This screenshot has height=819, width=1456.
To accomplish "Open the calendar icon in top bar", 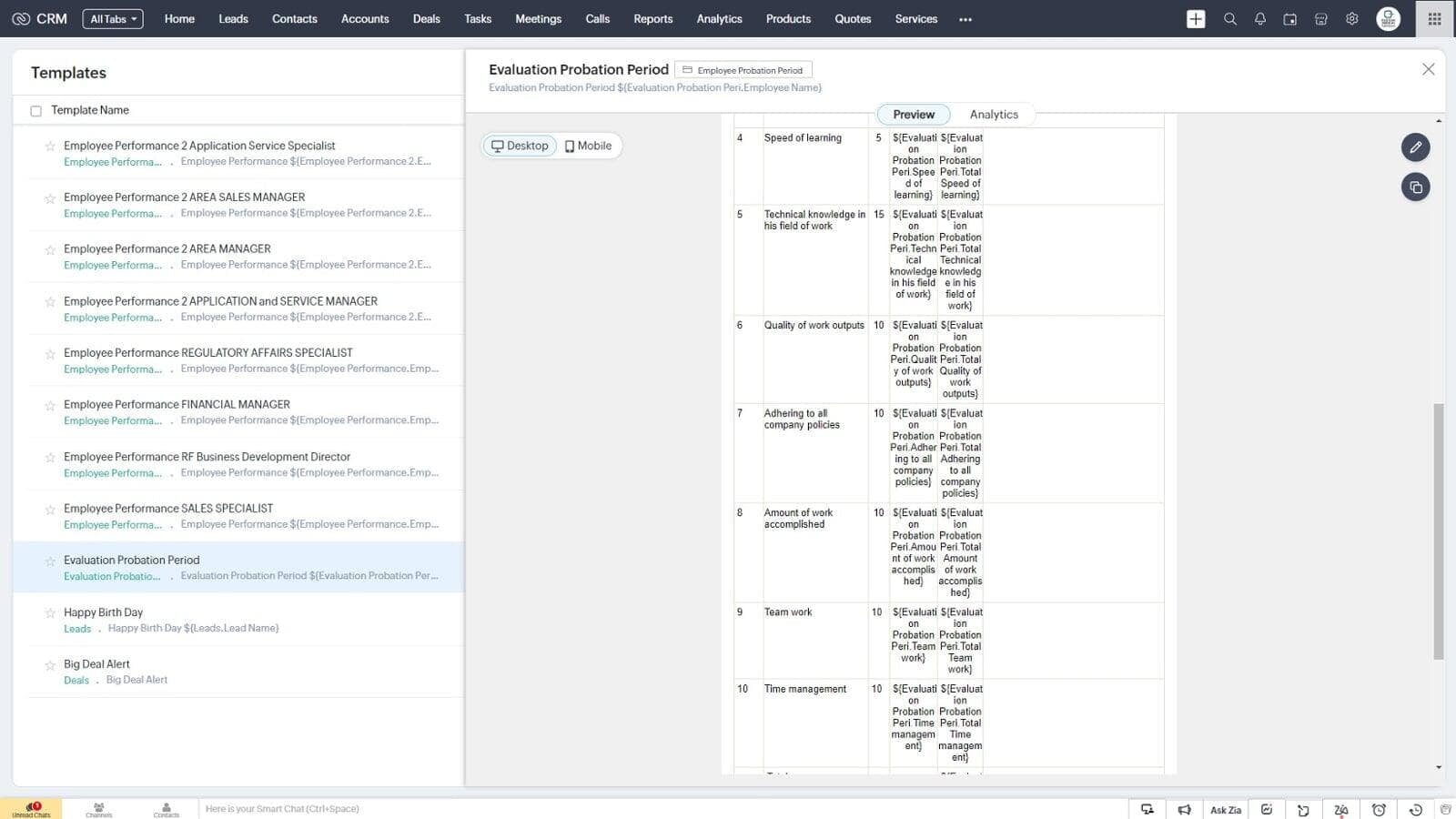I will [1290, 19].
